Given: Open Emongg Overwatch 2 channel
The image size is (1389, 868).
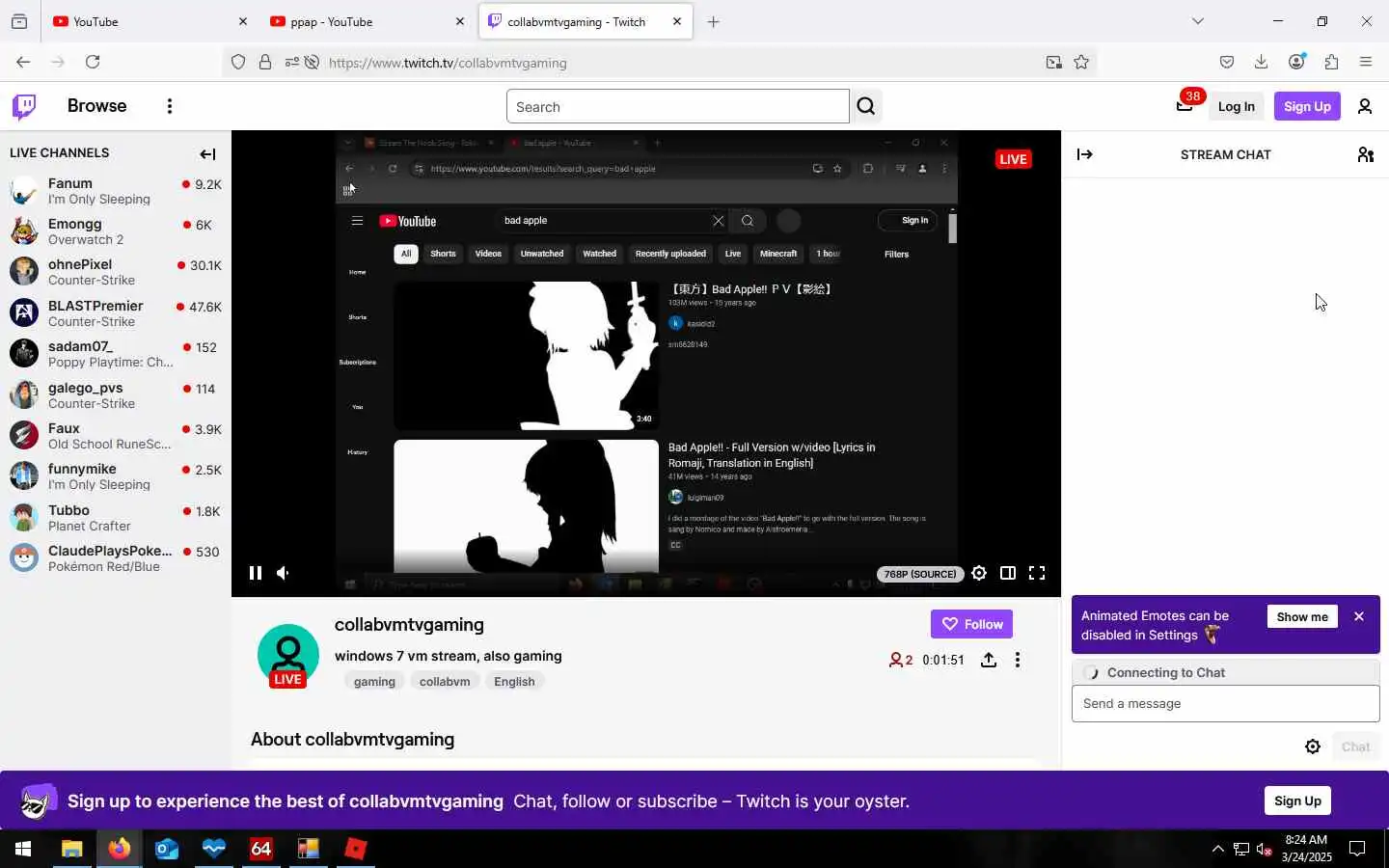Looking at the screenshot, I should tap(116, 231).
